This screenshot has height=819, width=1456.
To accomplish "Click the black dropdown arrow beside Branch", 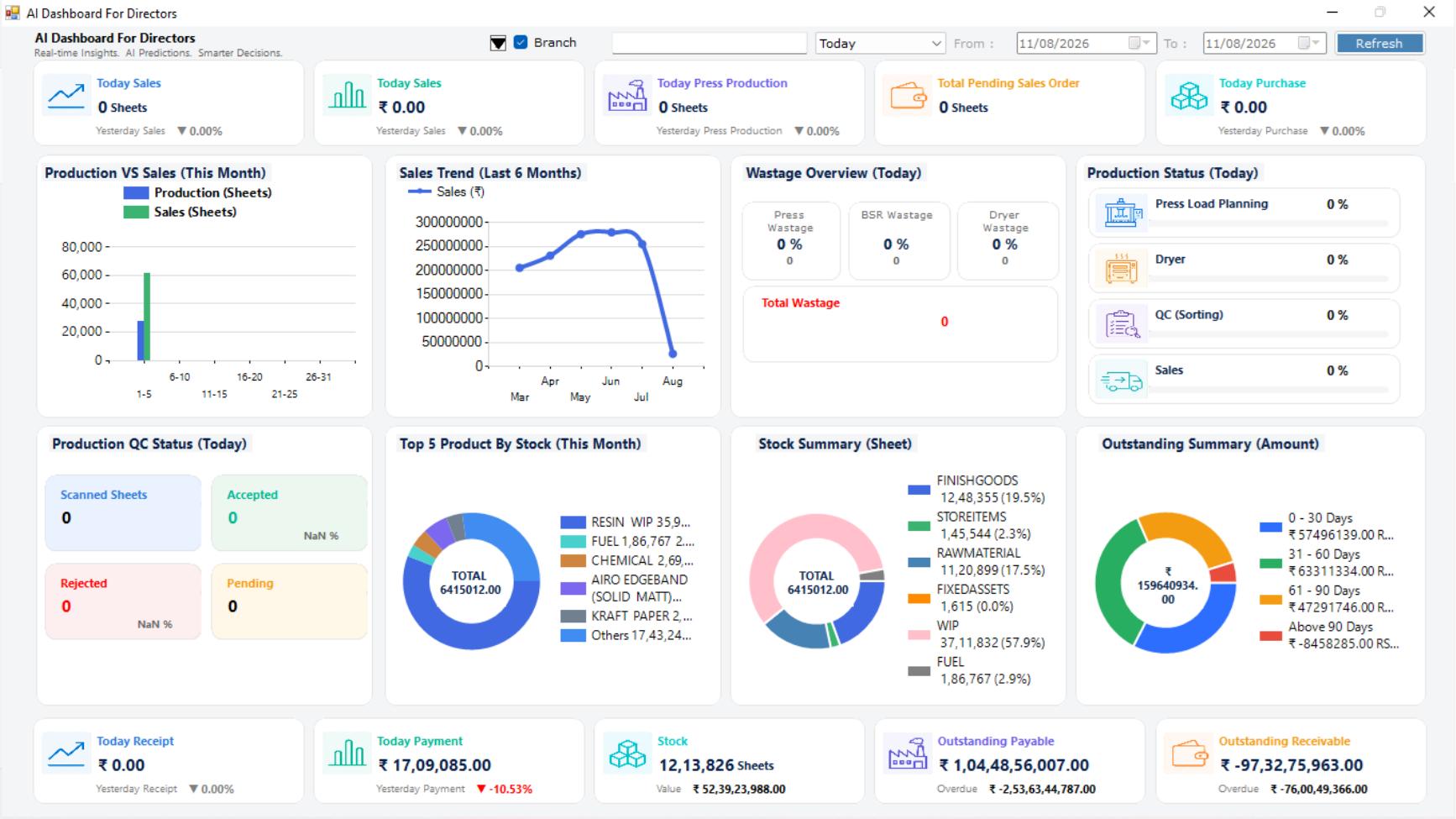I will 498,43.
